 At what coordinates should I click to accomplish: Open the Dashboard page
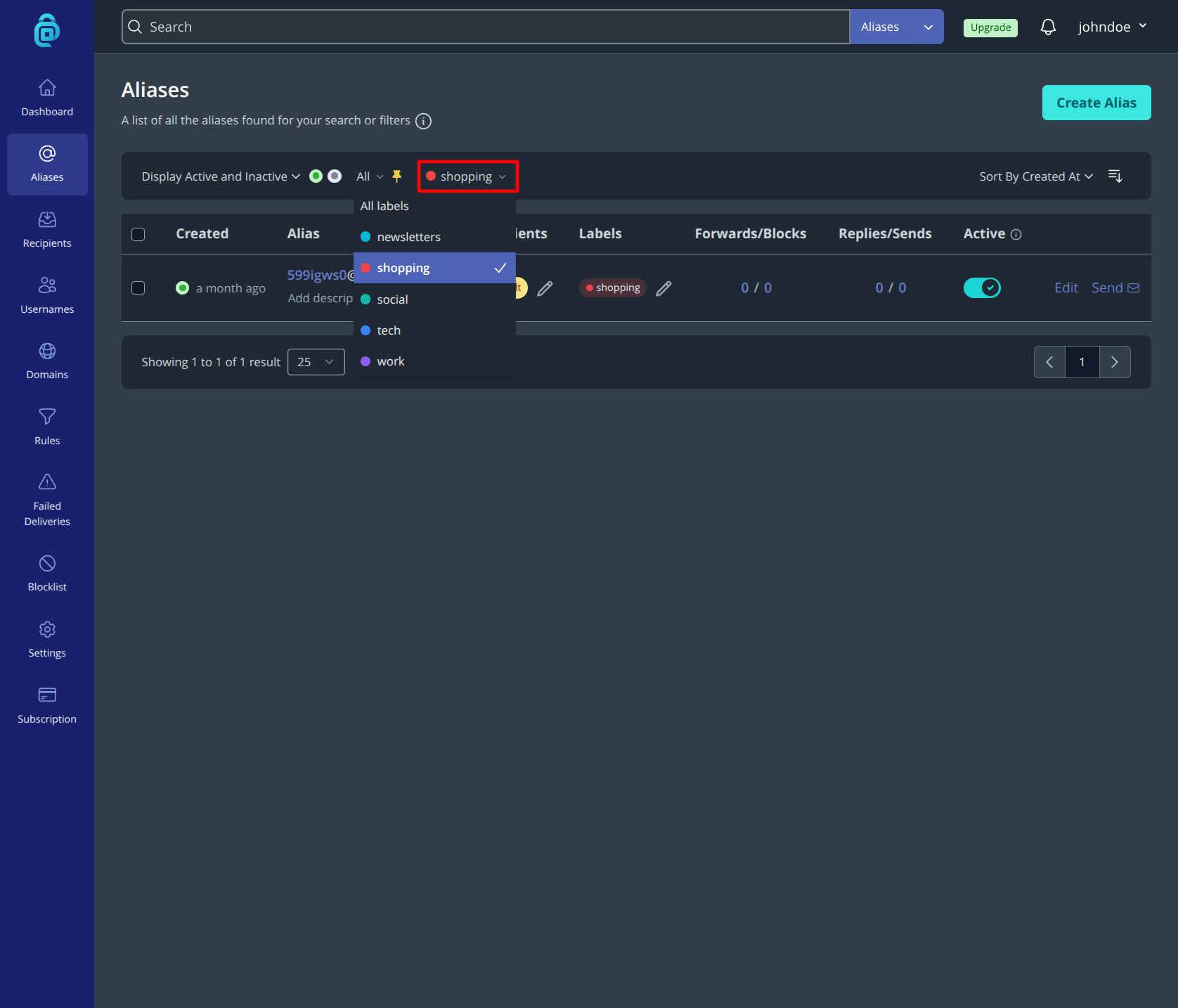point(47,98)
